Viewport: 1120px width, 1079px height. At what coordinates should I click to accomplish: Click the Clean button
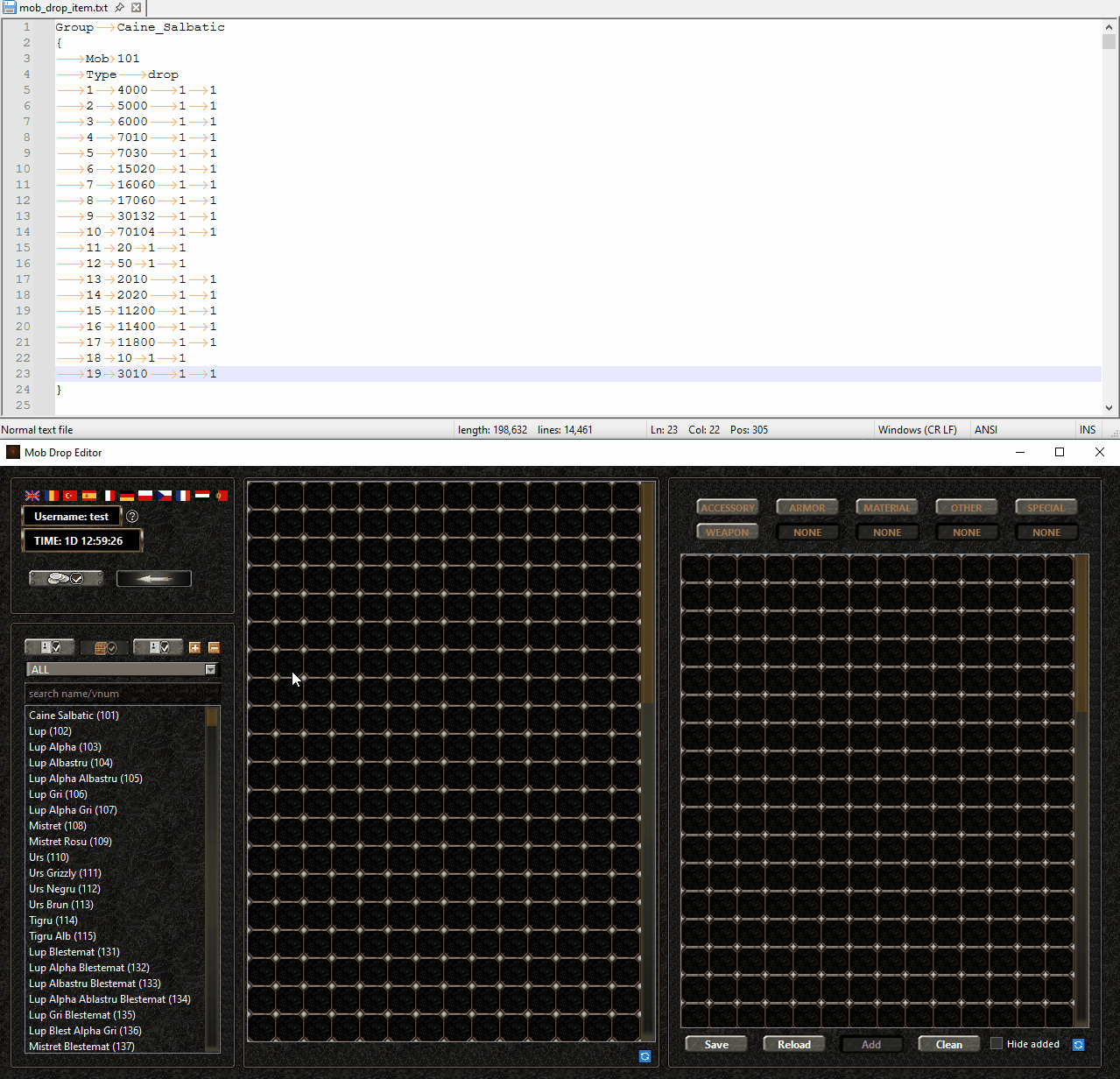[949, 1044]
